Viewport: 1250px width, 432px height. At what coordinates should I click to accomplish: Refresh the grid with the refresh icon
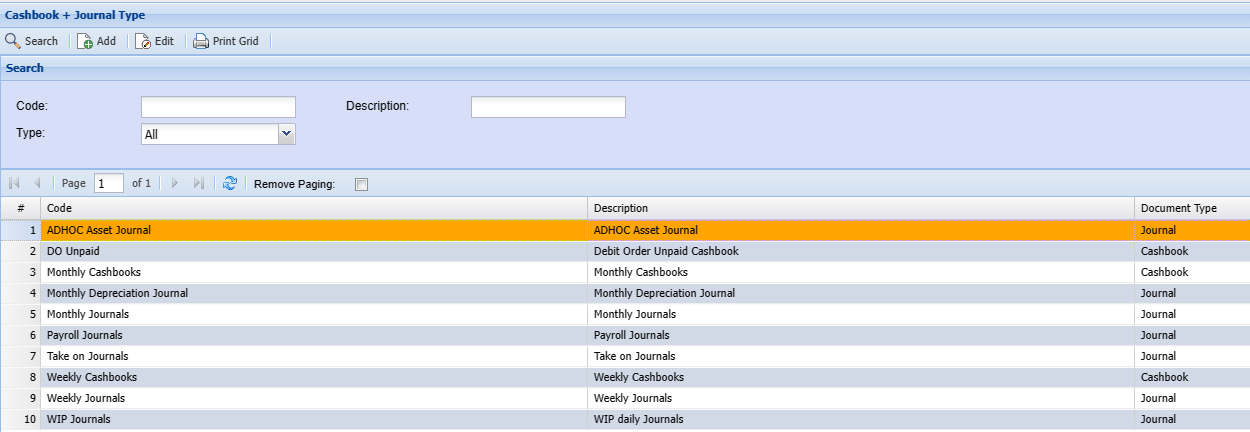pos(230,183)
